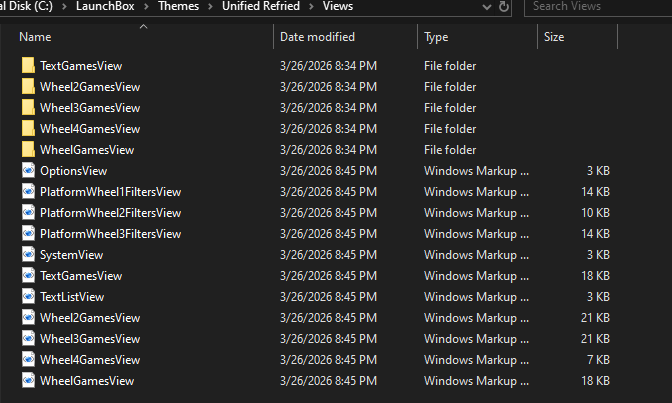Select the TextGamesView folder icon
This screenshot has width=672, height=403.
coord(28,66)
